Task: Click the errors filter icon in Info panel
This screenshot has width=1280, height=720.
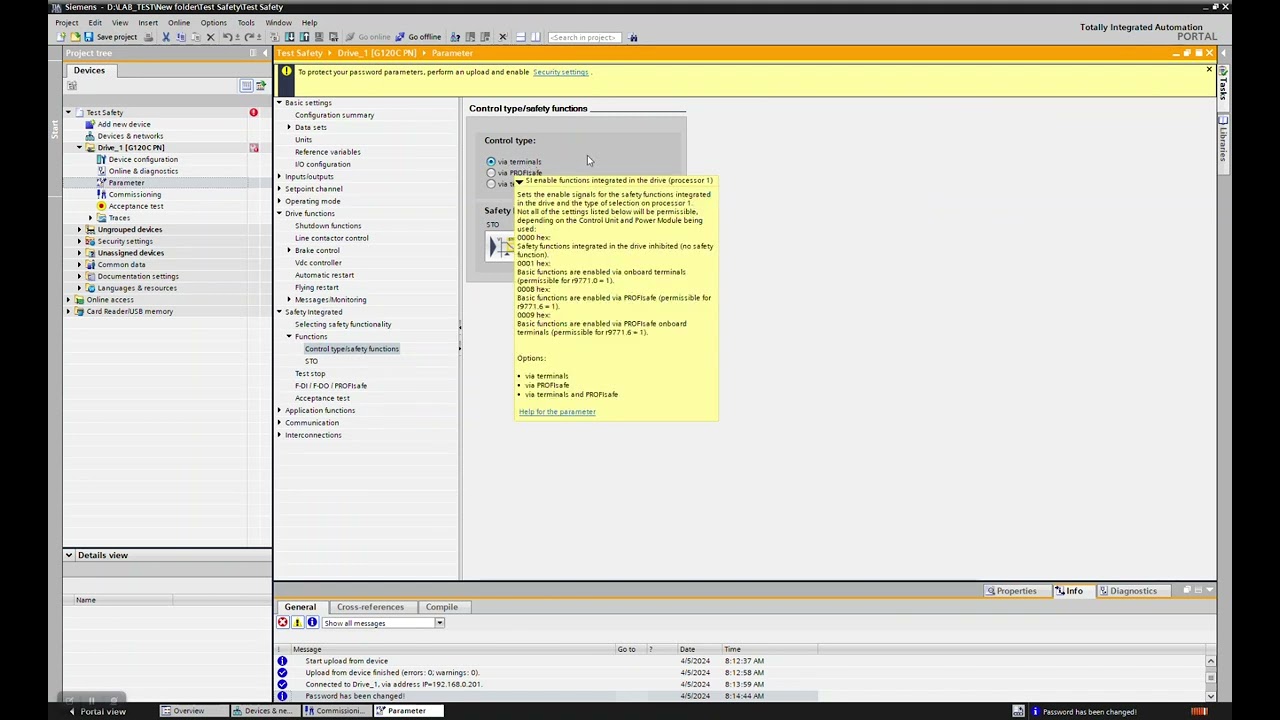Action: point(283,623)
